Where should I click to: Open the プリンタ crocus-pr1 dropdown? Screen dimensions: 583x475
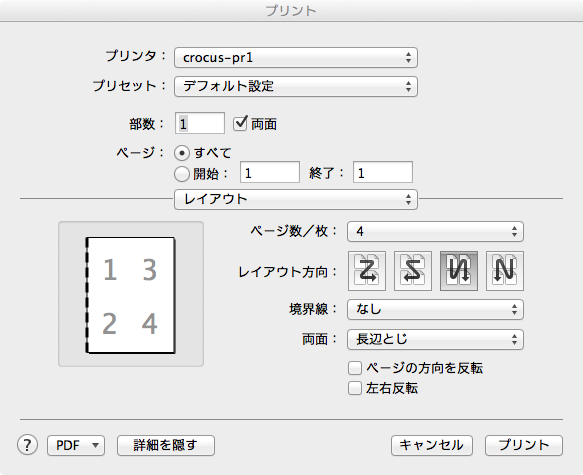[x=296, y=58]
